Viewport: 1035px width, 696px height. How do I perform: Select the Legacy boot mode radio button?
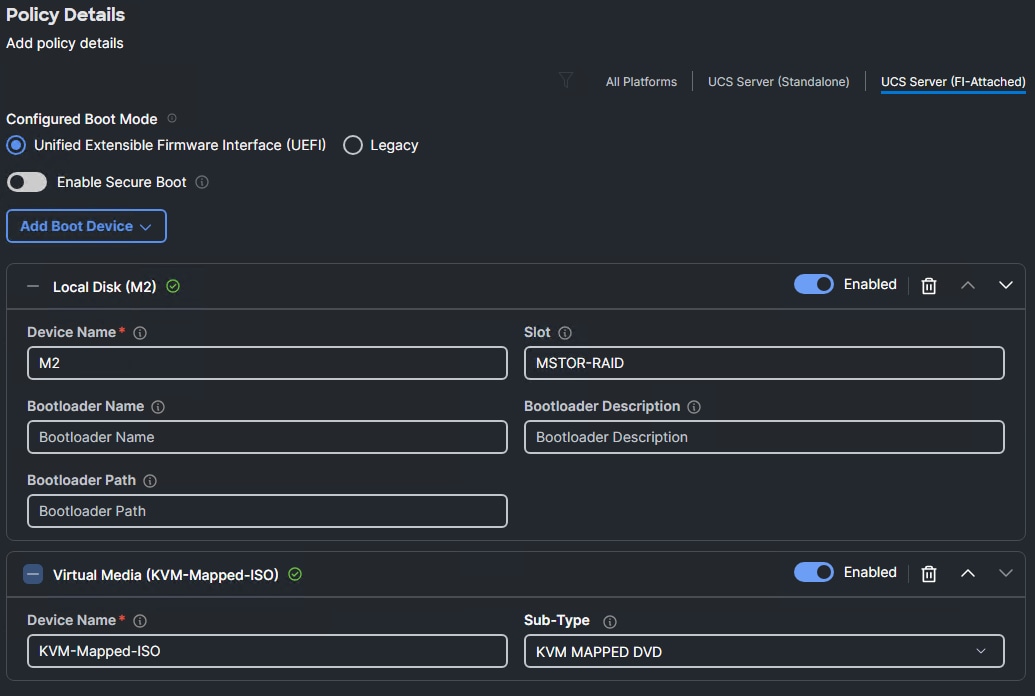pyautogui.click(x=352, y=145)
